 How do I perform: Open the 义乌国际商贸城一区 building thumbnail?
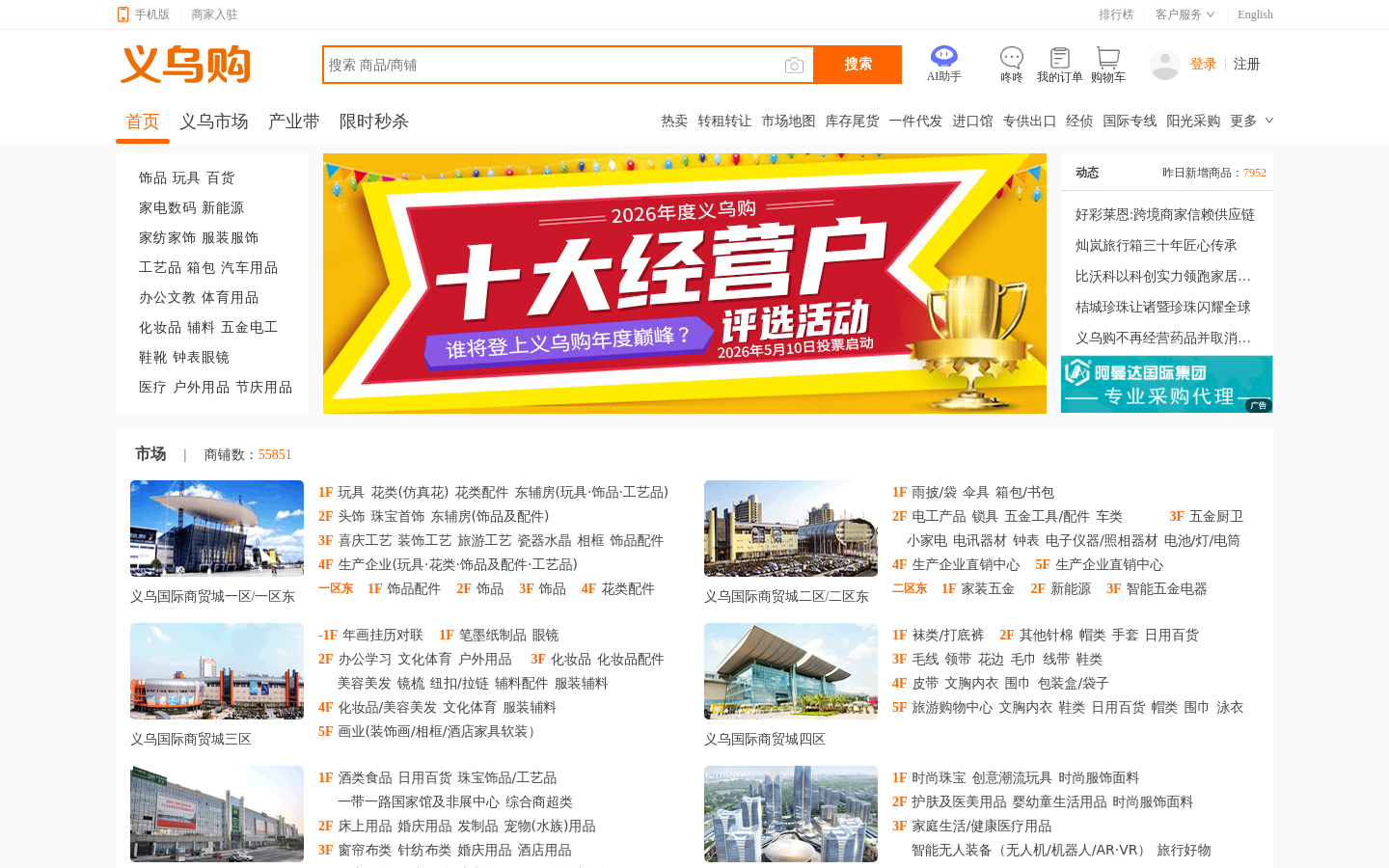217,529
